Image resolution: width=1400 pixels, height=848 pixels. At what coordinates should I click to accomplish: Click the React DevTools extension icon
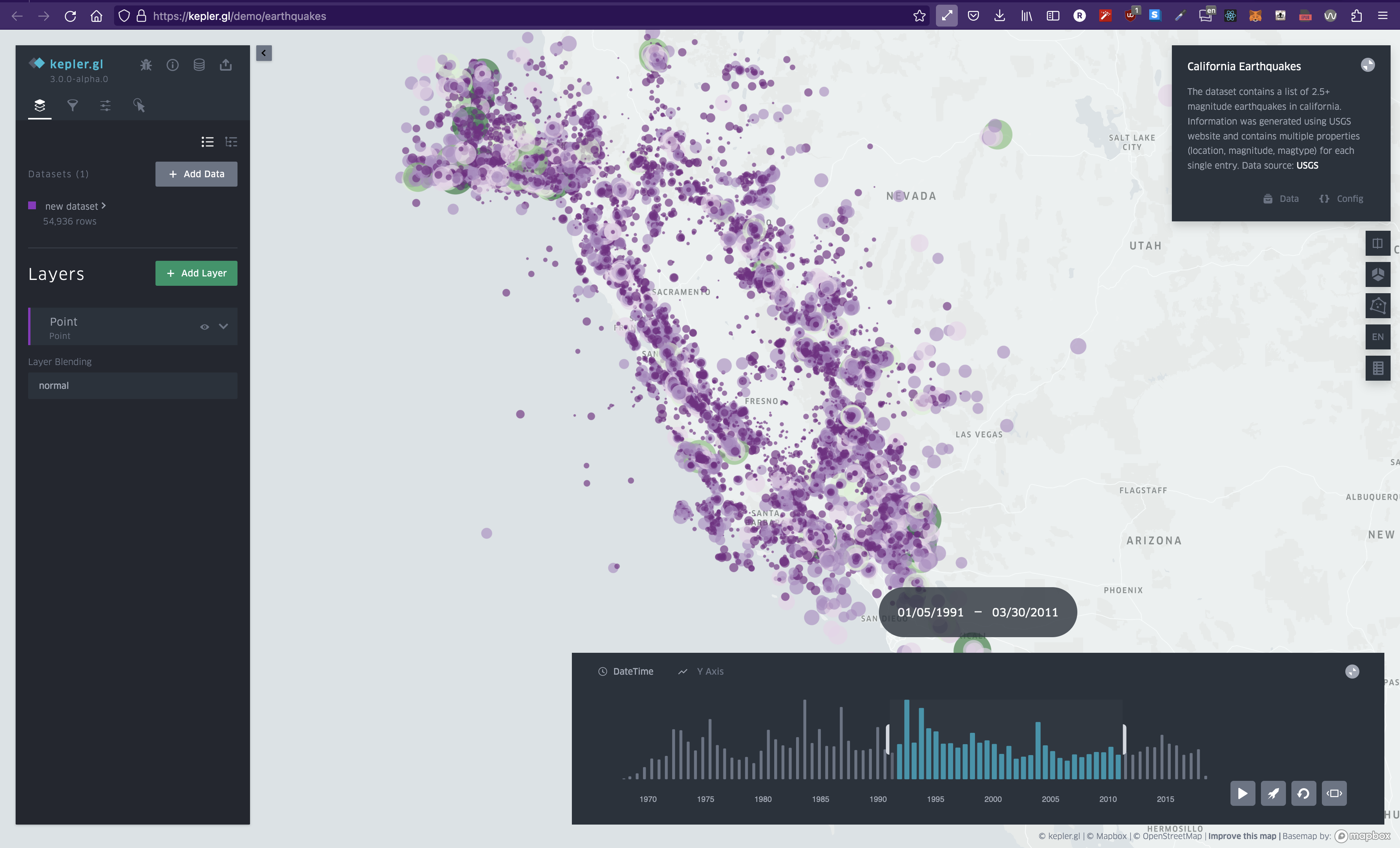1230,16
